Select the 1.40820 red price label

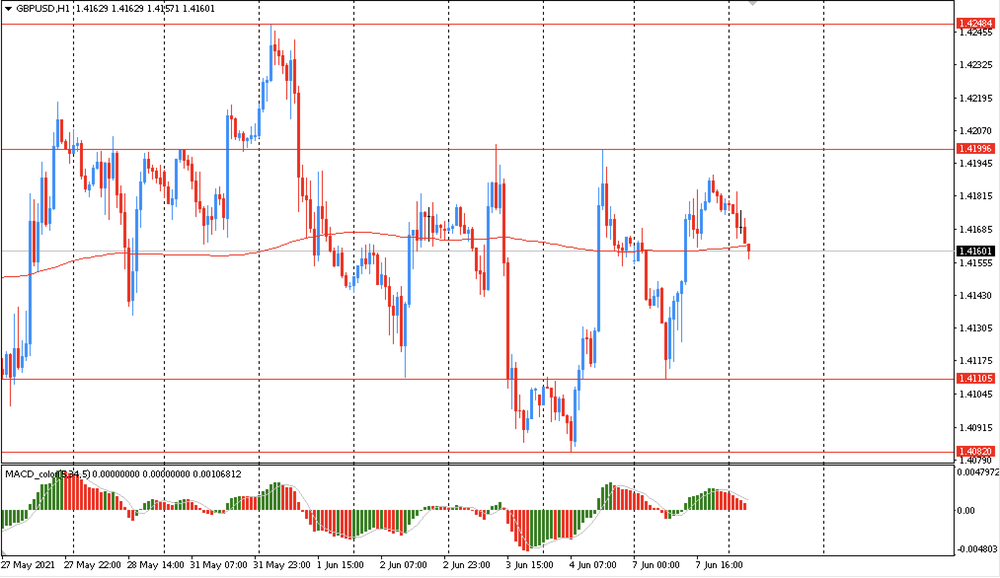click(x=974, y=452)
